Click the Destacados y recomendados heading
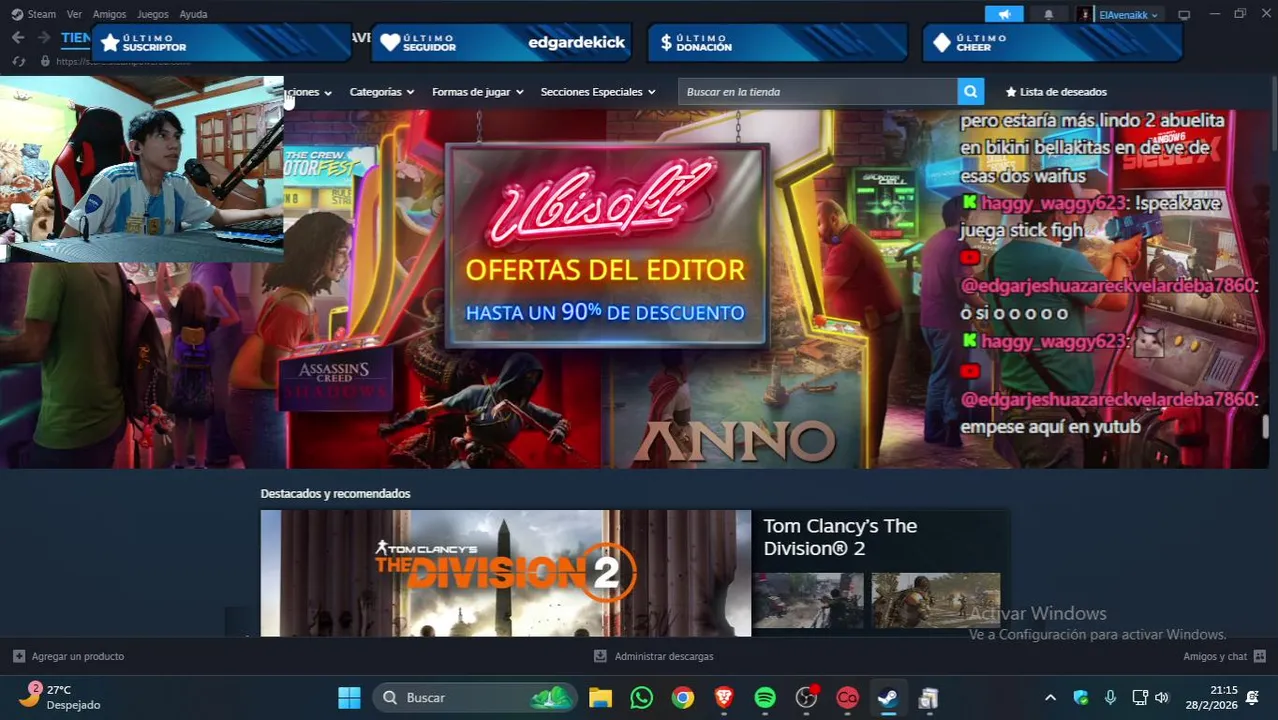The image size is (1278, 720). click(335, 494)
